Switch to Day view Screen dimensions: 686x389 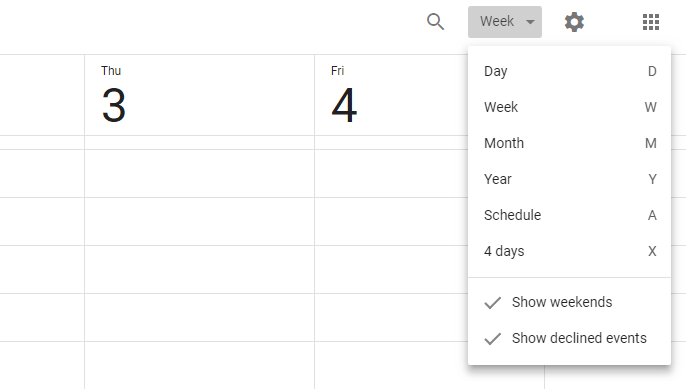pyautogui.click(x=569, y=71)
